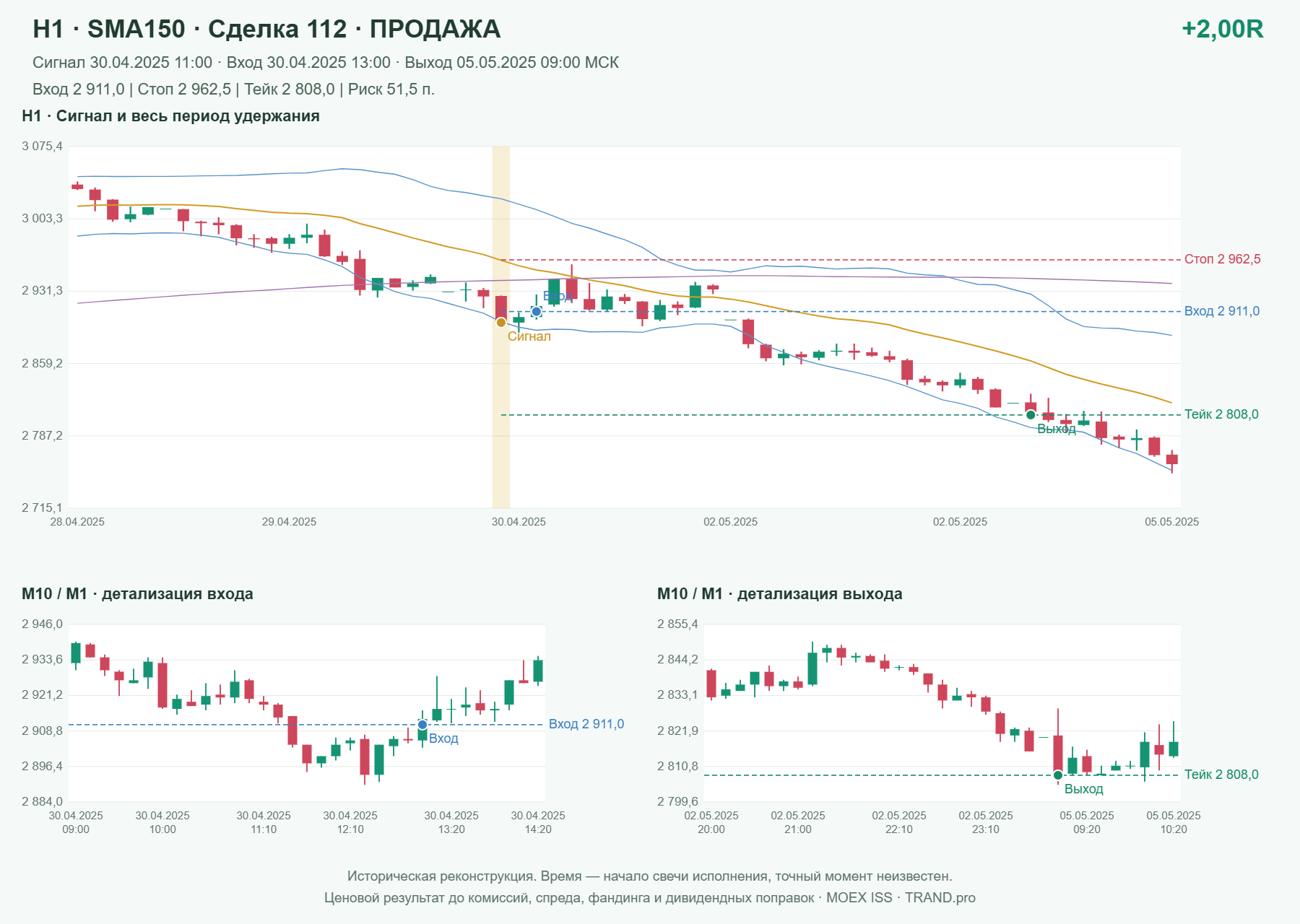This screenshot has height=924, width=1300.
Task: Select the Стоп 2 962,5 label
Action: click(1222, 259)
